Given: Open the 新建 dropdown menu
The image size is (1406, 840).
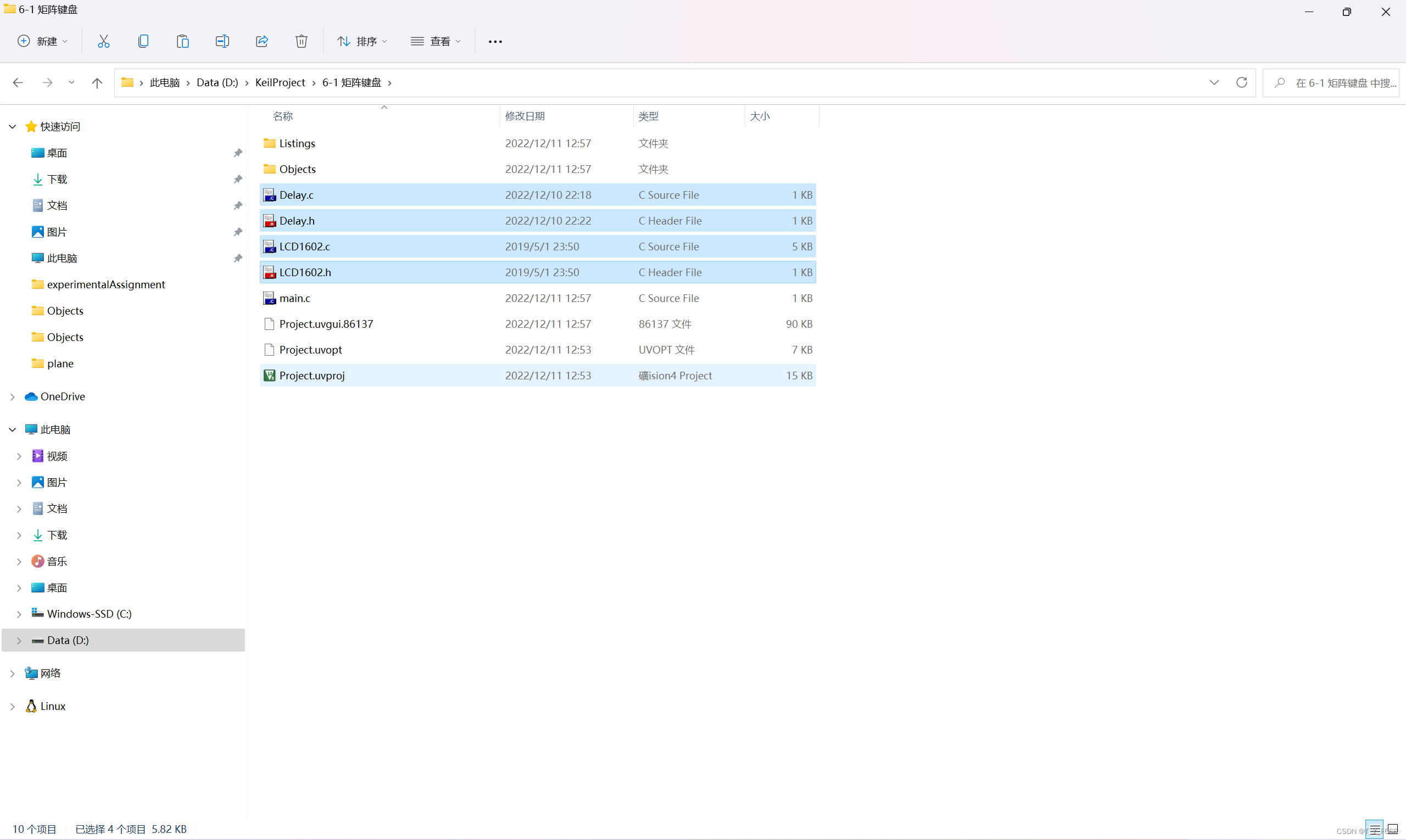Looking at the screenshot, I should pos(43,41).
